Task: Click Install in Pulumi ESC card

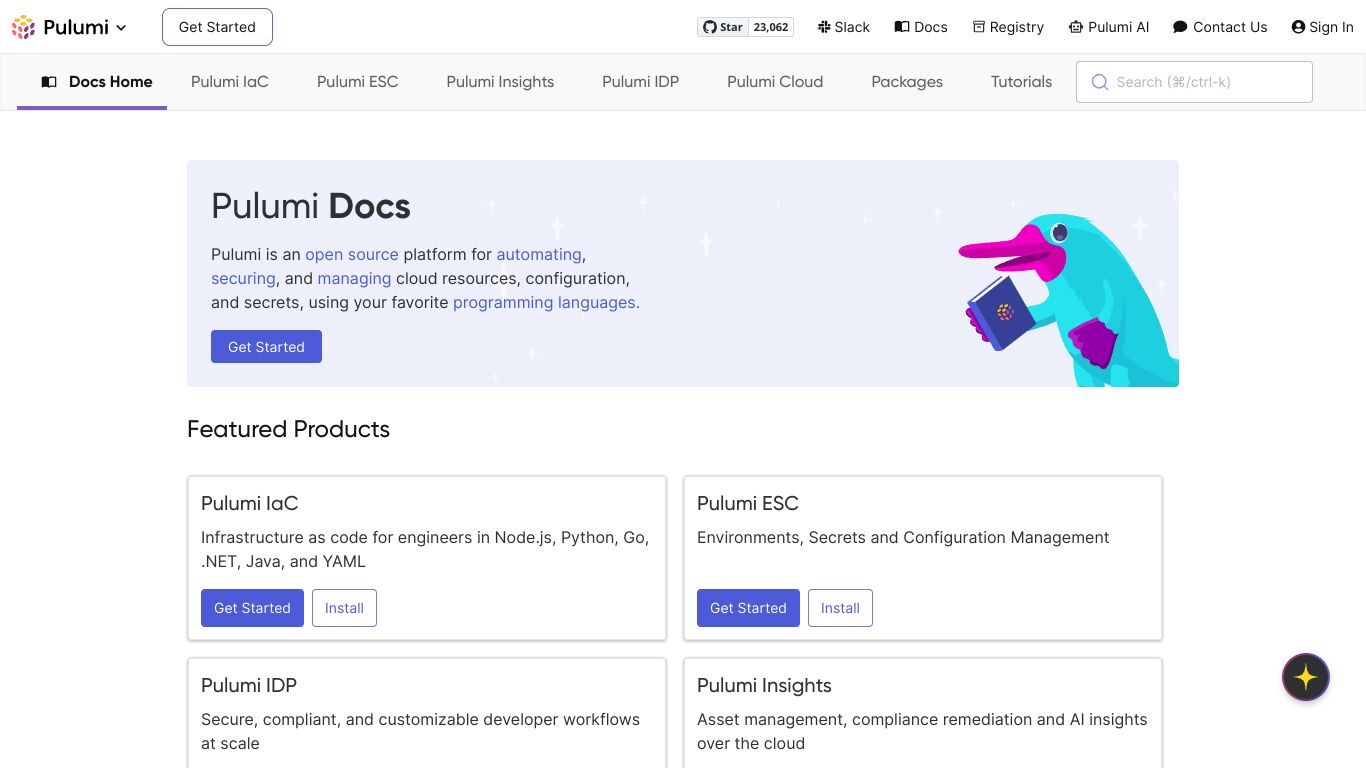Action: tap(840, 608)
